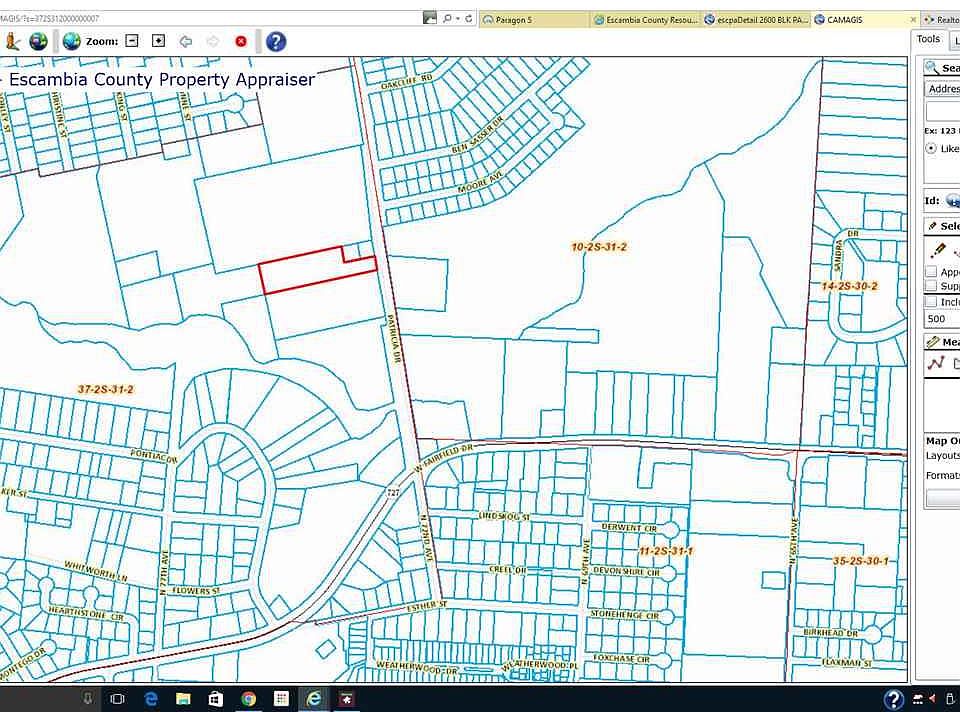The image size is (960, 712).
Task: Switch to Escambia County Resou... tab
Action: pos(645,20)
